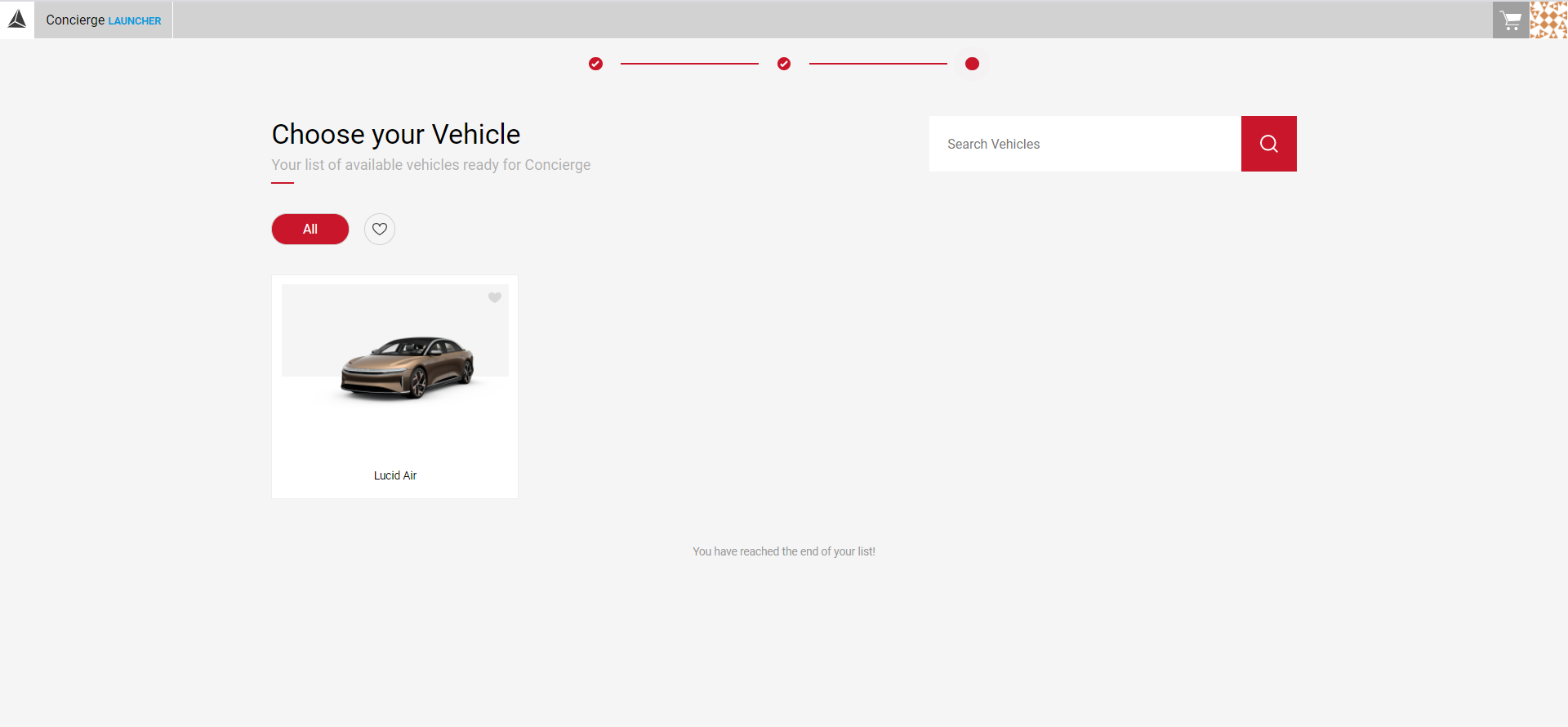
Task: Click the red search magnifier button
Action: [1268, 144]
